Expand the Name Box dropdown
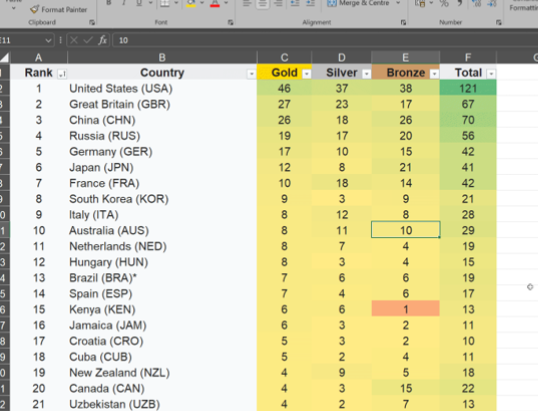This screenshot has width=538, height=411. point(48,40)
